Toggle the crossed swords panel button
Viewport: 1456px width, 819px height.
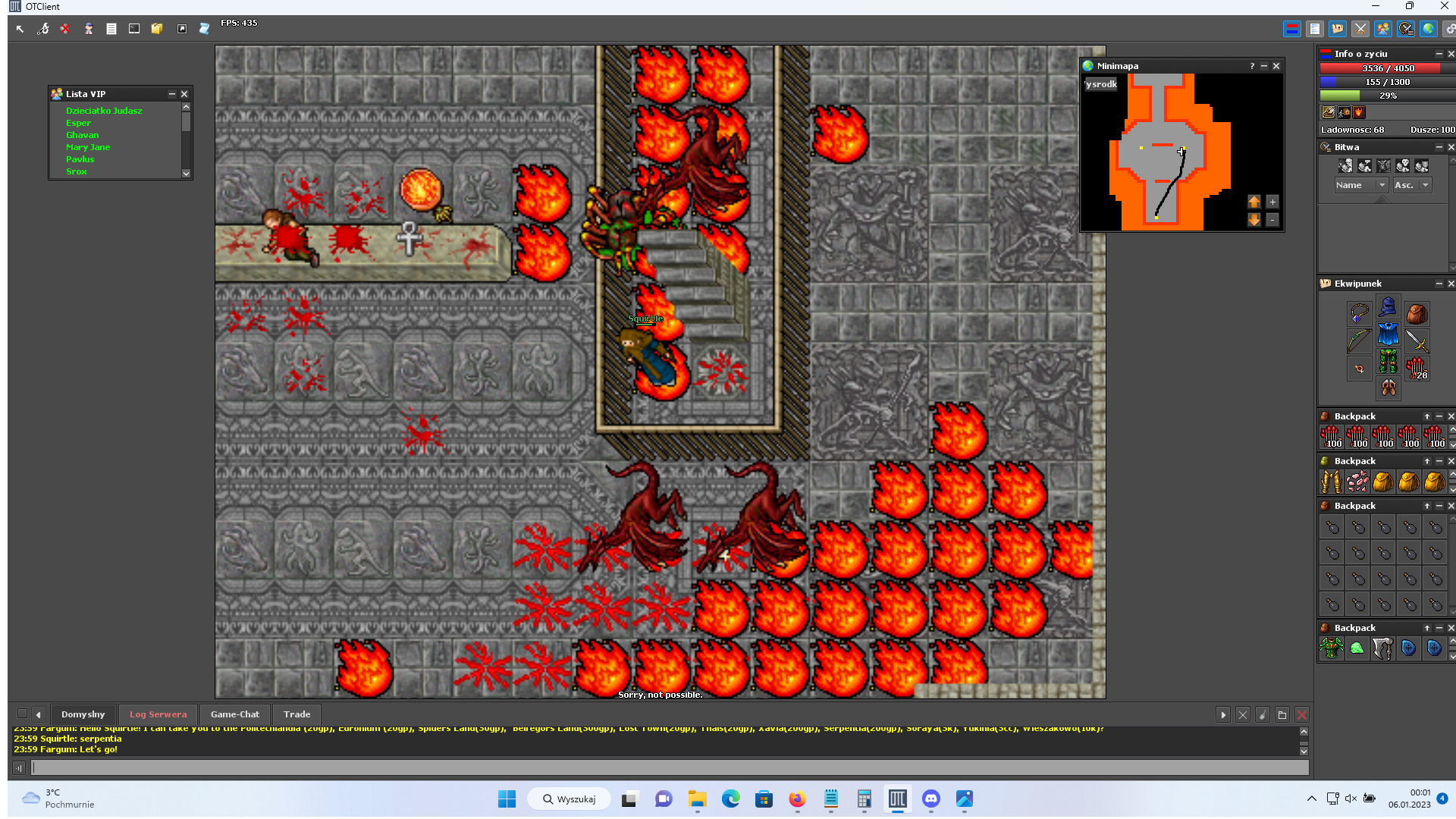click(1360, 29)
